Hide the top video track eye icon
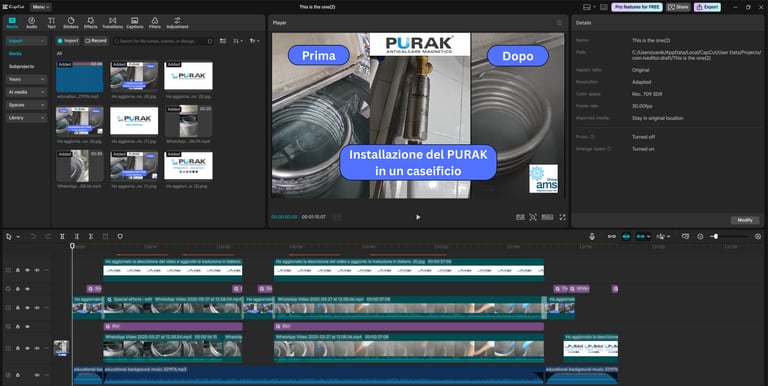Screen dimensions: 768x386 click(x=27, y=270)
